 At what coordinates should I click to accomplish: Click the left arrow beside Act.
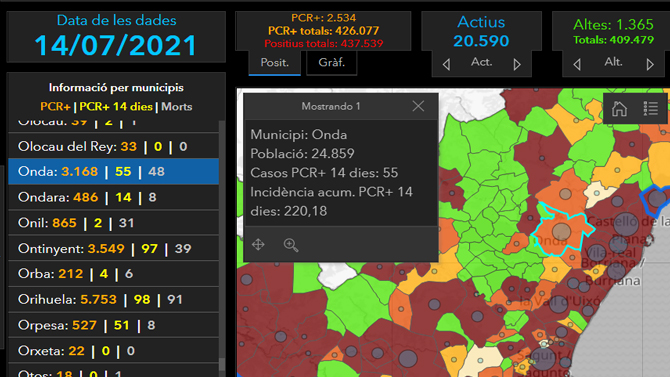(446, 65)
